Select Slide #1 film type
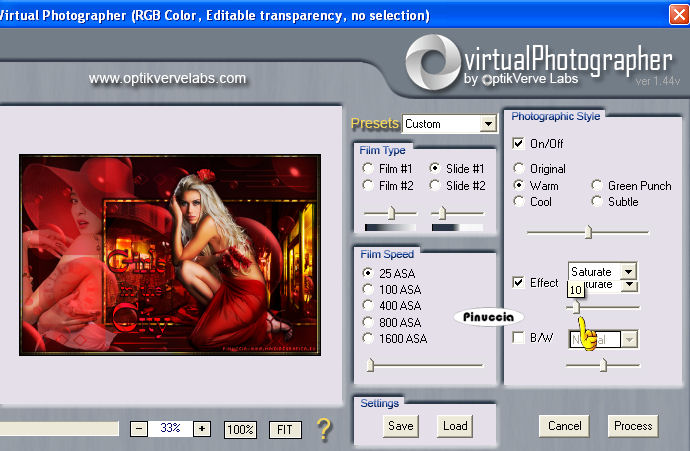The height and width of the screenshot is (451, 690). (x=435, y=169)
